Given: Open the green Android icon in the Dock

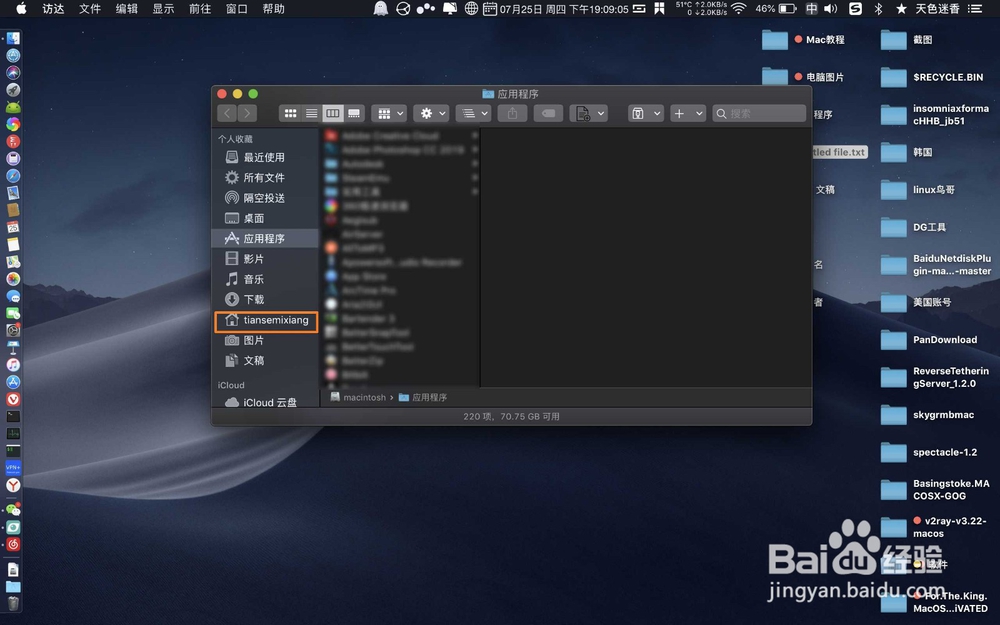Looking at the screenshot, I should [13, 107].
